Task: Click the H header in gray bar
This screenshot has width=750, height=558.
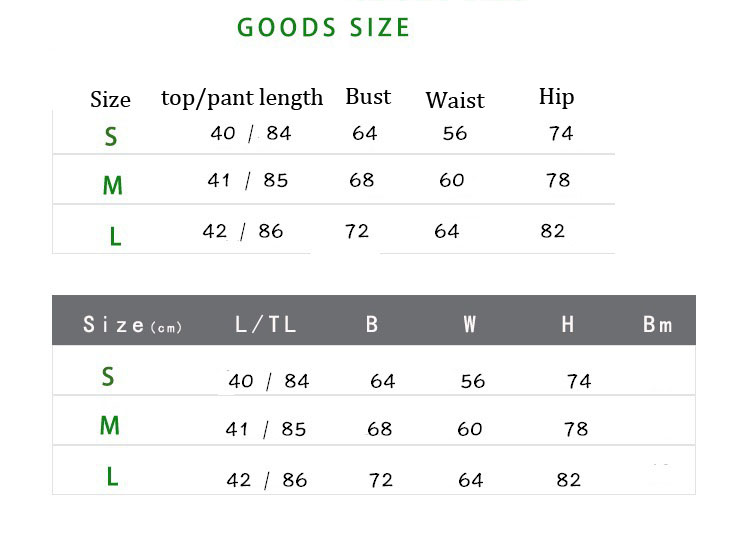Action: 568,324
